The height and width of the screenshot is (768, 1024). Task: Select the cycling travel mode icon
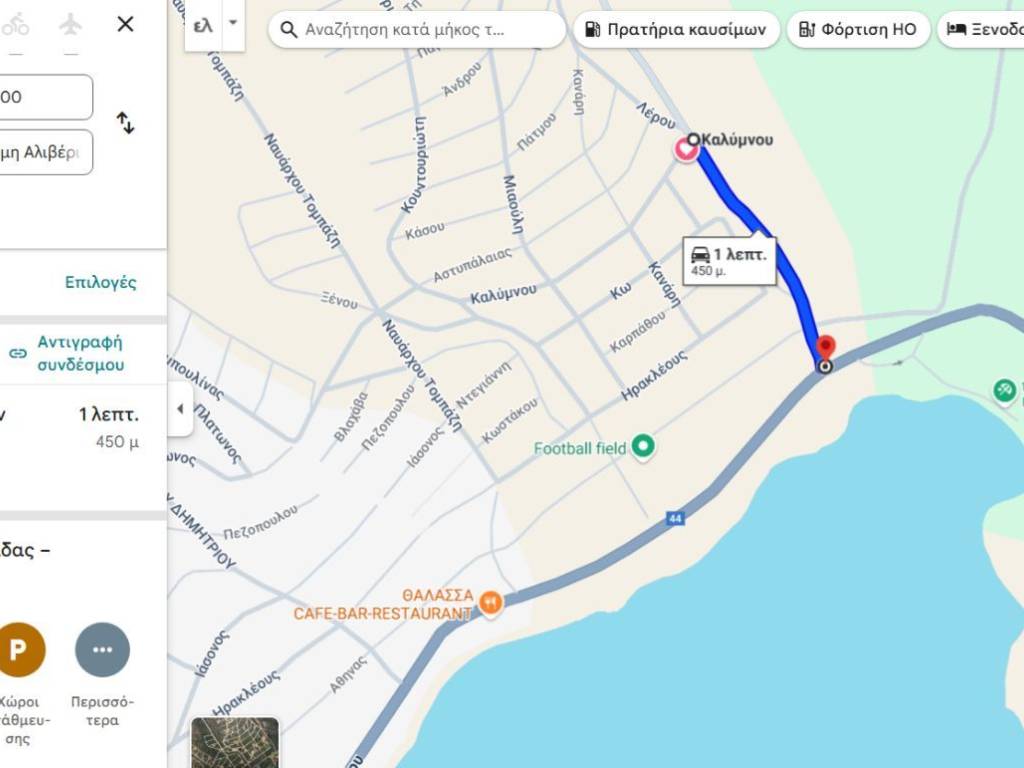(x=14, y=25)
